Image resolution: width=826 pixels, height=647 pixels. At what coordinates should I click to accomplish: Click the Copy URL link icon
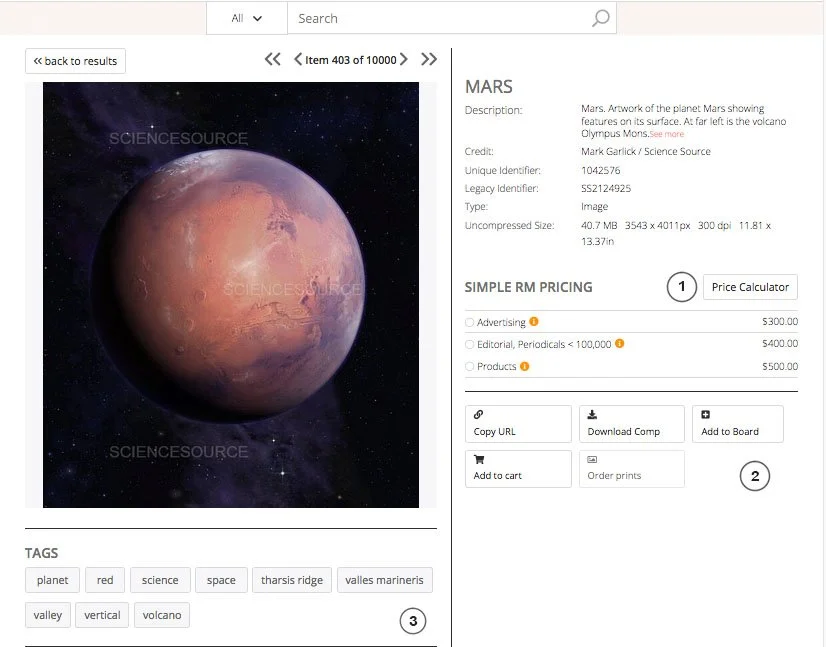pyautogui.click(x=478, y=414)
